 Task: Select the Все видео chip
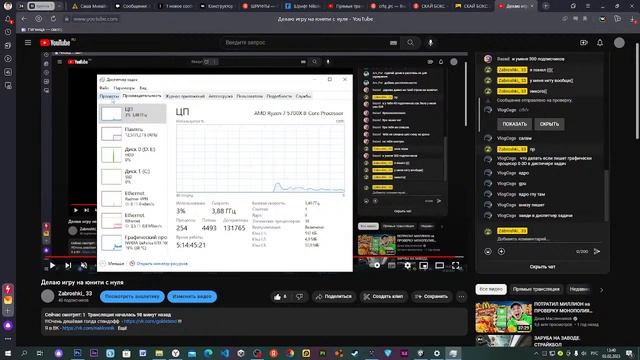[491, 289]
